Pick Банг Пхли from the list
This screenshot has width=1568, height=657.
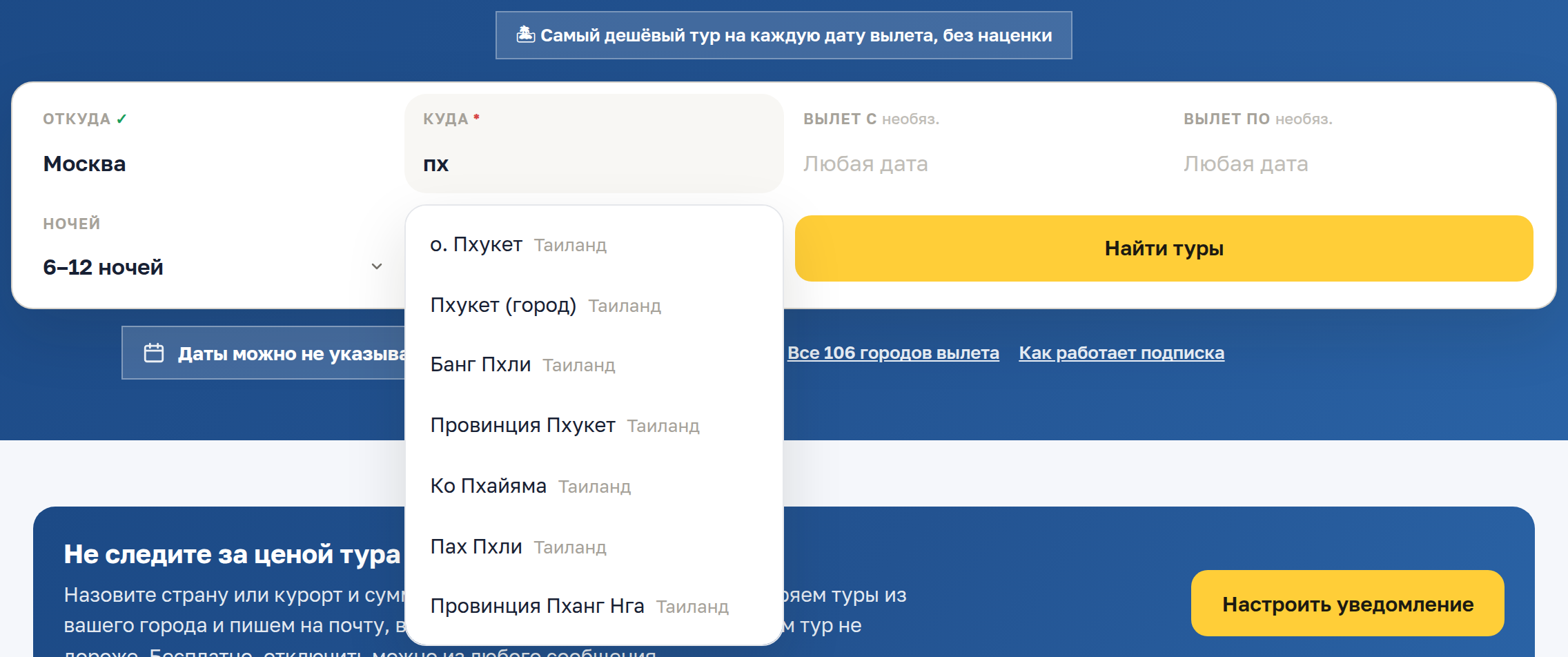coord(594,364)
